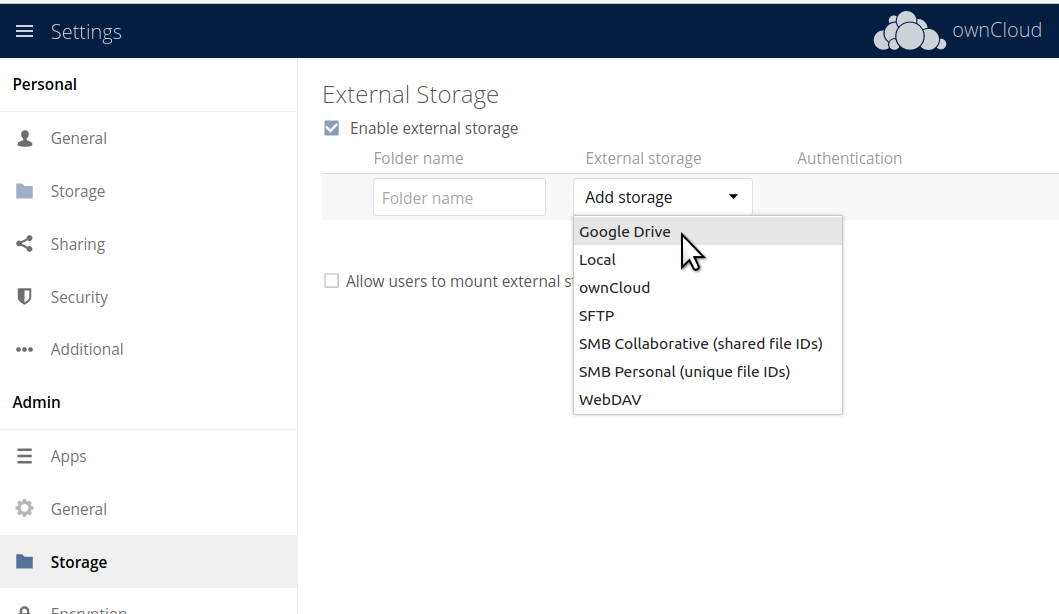
Task: Uncheck Enable external storage checkbox
Action: [x=332, y=128]
